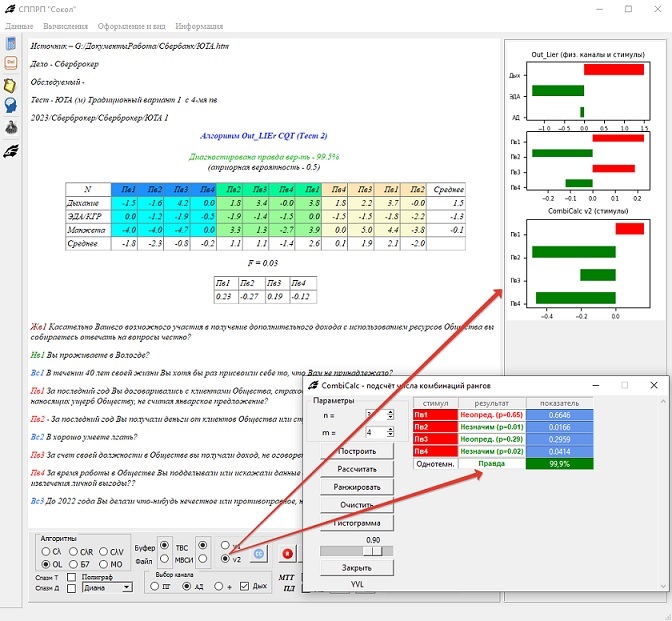Select the МВСИ radio button
This screenshot has width=672, height=621.
click(202, 558)
